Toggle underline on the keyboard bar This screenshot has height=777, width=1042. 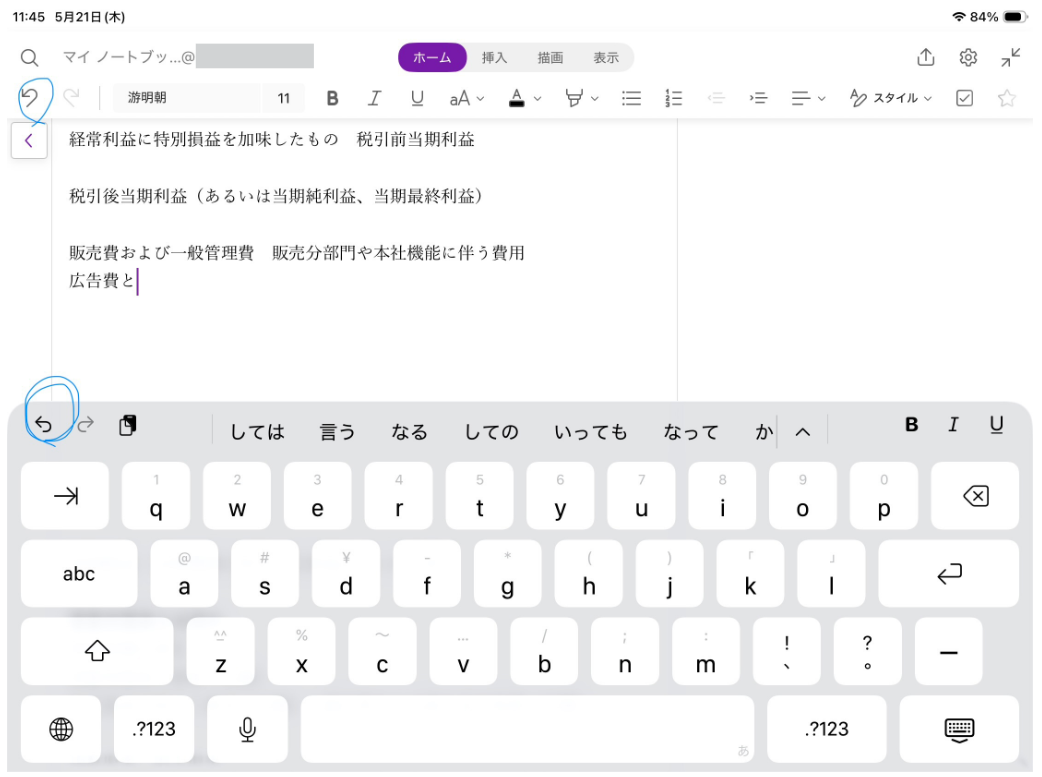996,425
